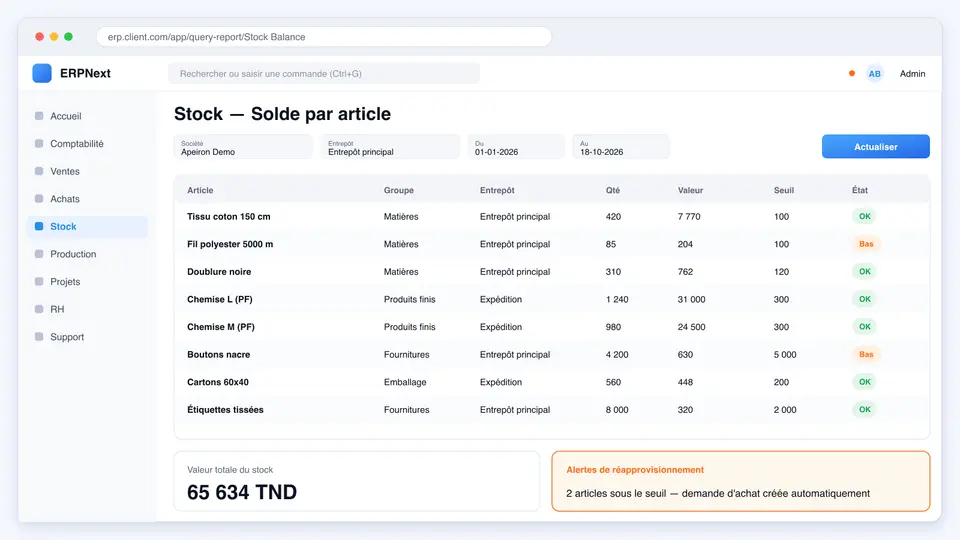
Task: Click the square icon beside Comptabilité
Action: 39,143
